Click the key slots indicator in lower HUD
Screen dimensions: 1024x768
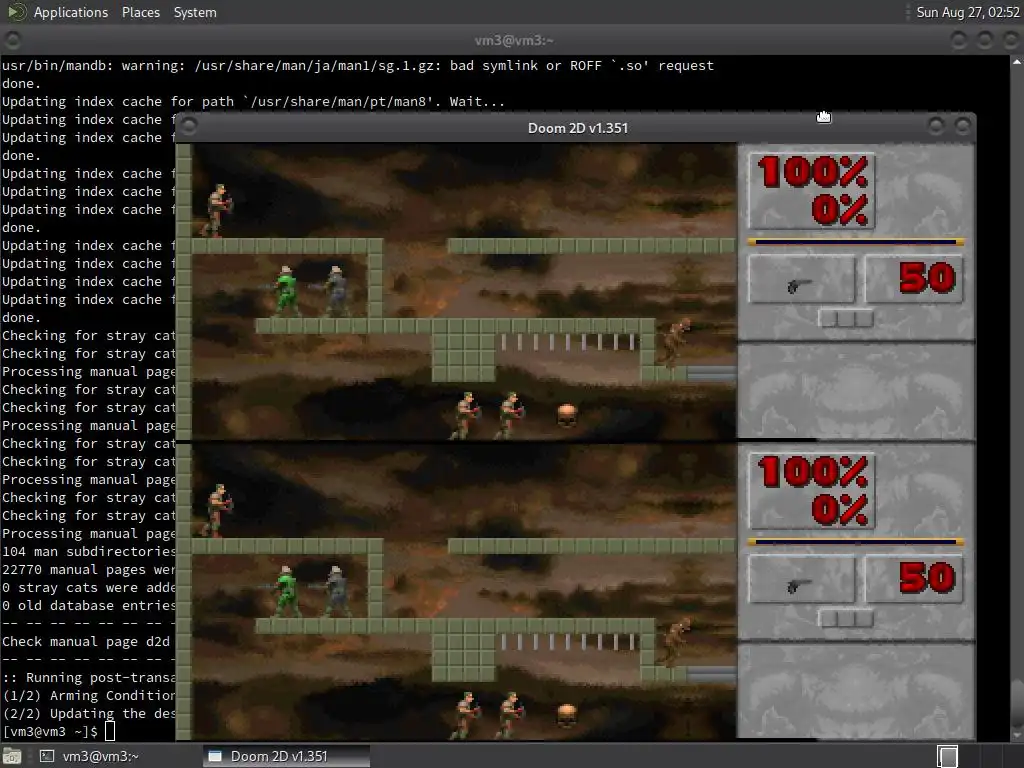846,618
